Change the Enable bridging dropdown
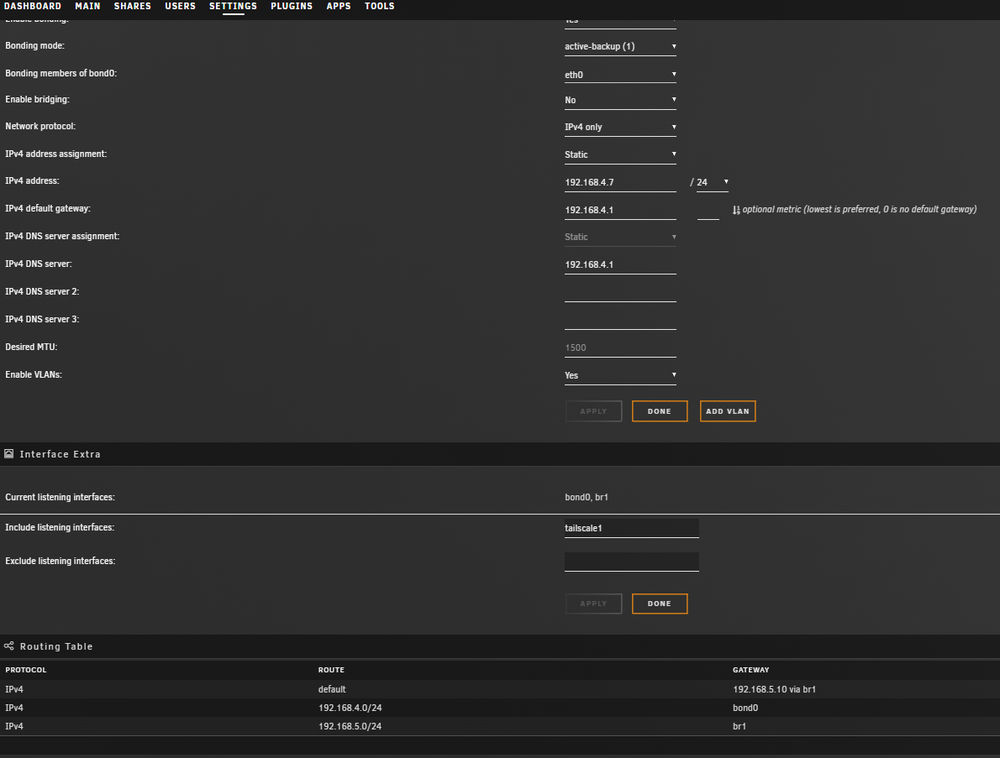This screenshot has width=1000, height=758. [x=620, y=100]
